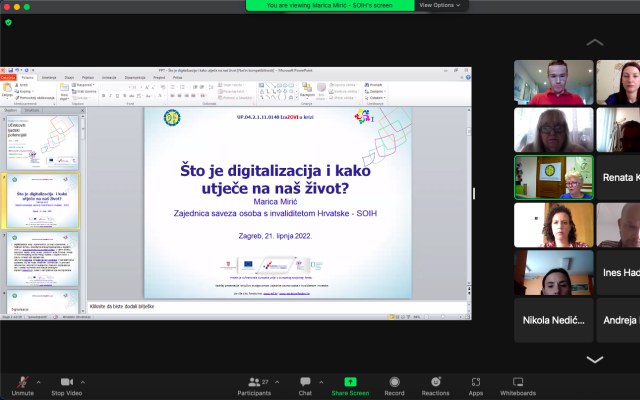Toggle align text left in paragraph group
This screenshot has height=400, width=640.
[172, 96]
